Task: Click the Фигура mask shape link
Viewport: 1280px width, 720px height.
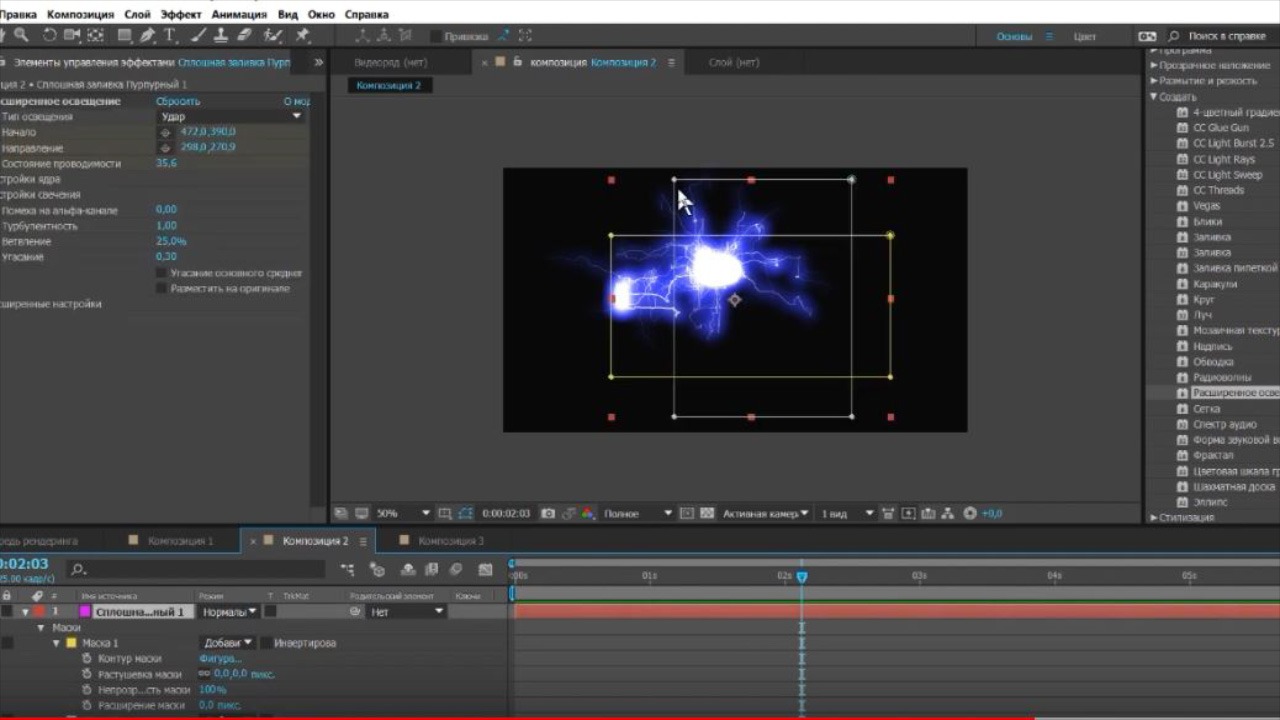Action: pyautogui.click(x=218, y=658)
